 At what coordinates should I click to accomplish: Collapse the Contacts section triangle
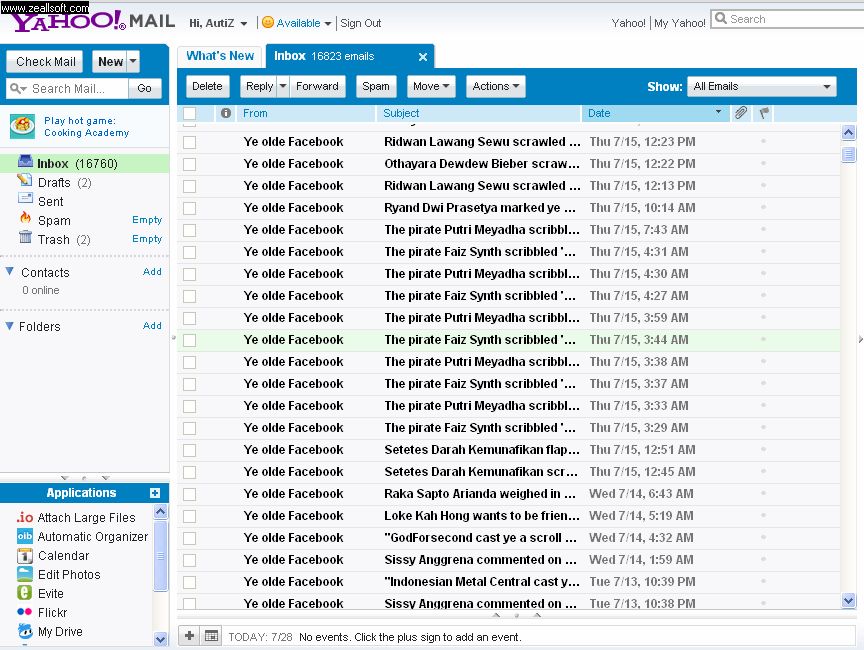[9, 271]
